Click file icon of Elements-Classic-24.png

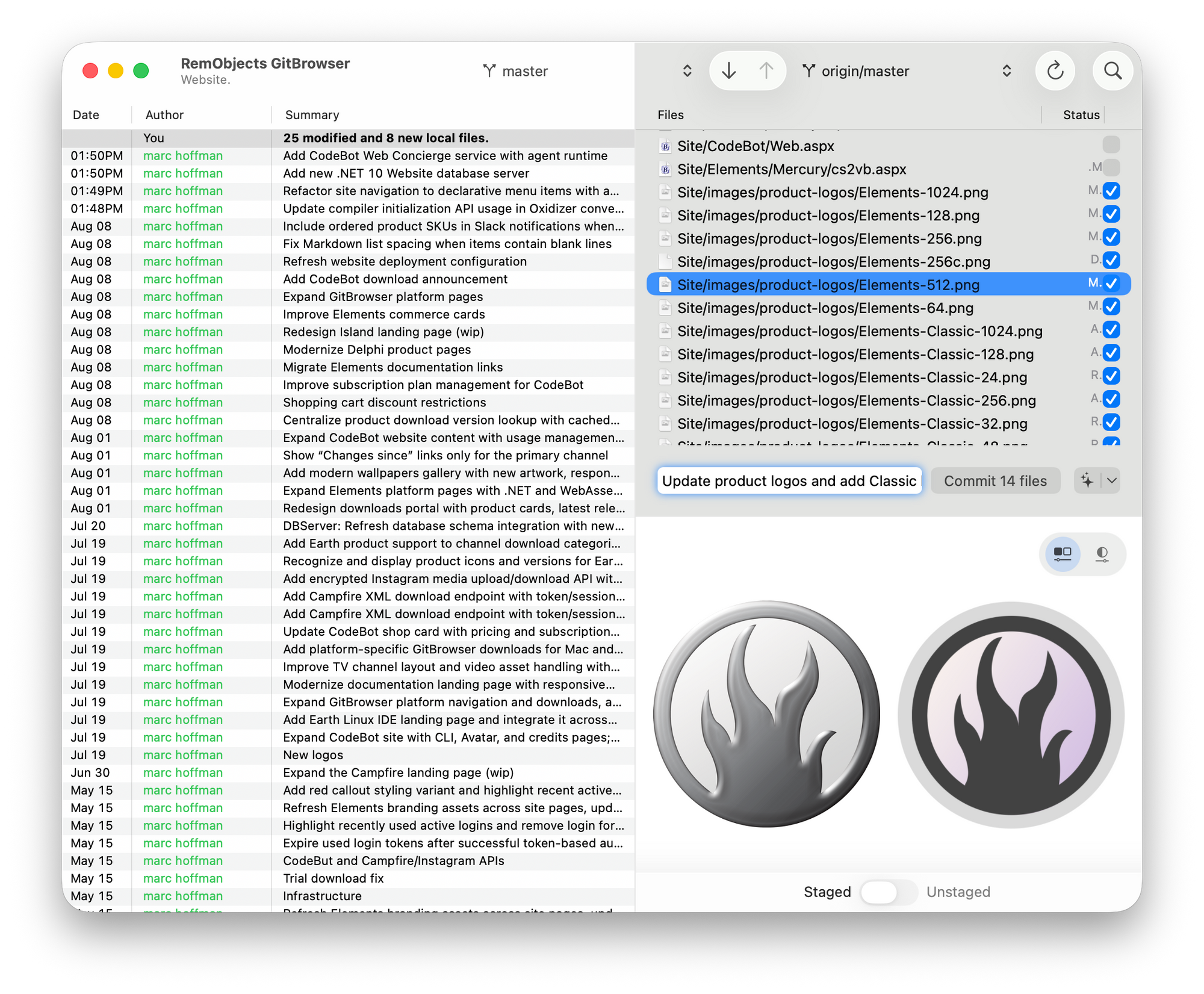point(665,377)
